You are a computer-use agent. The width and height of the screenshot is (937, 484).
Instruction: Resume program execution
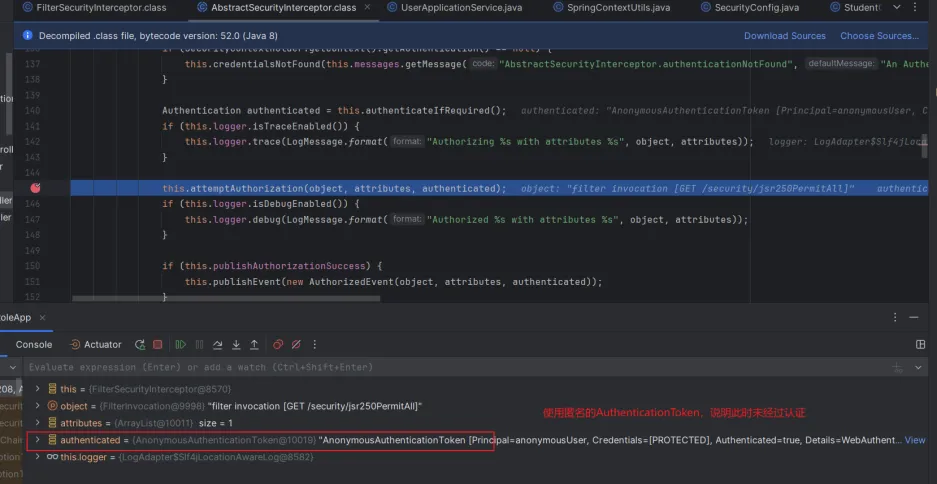[181, 345]
